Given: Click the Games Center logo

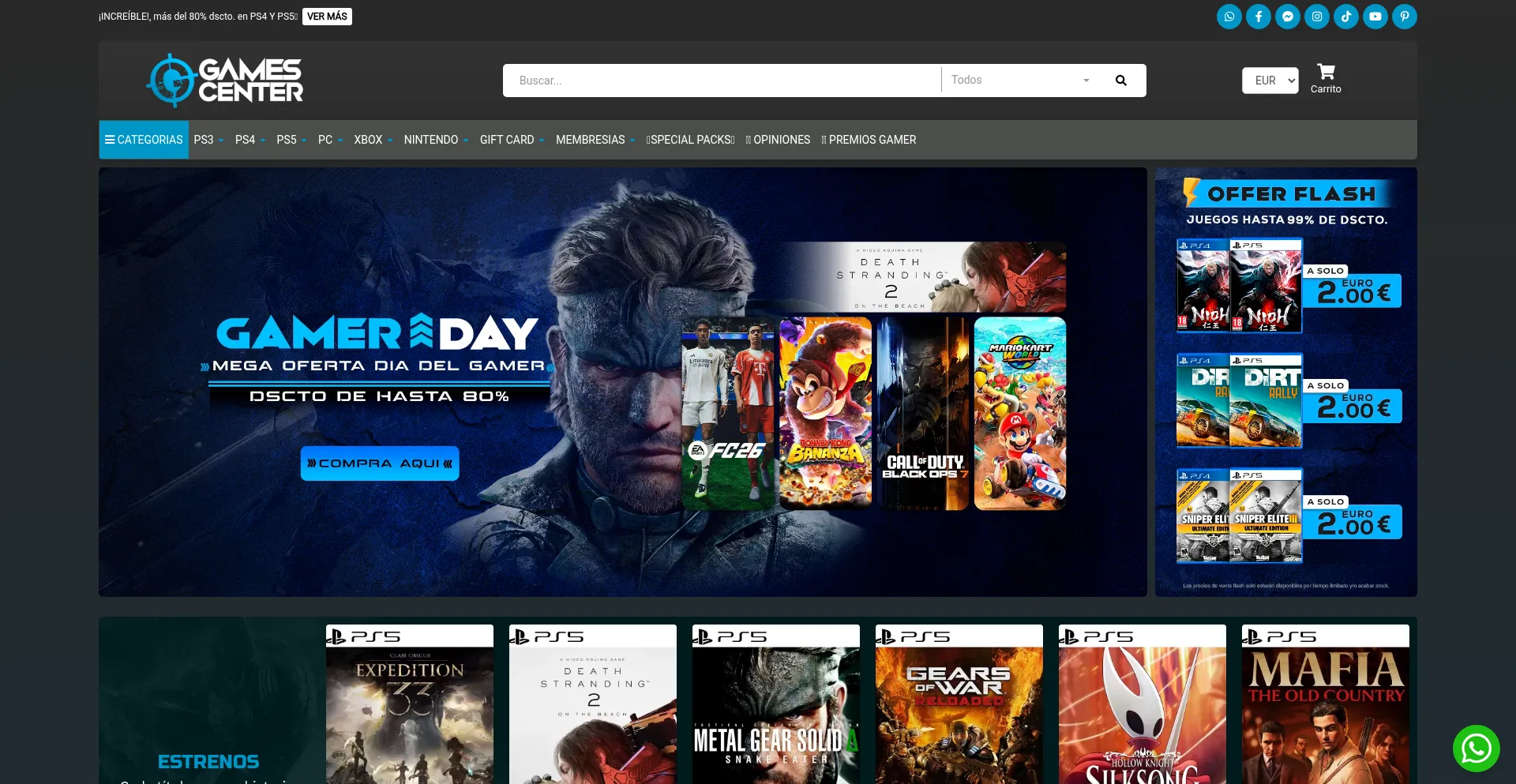Looking at the screenshot, I should pos(225,81).
